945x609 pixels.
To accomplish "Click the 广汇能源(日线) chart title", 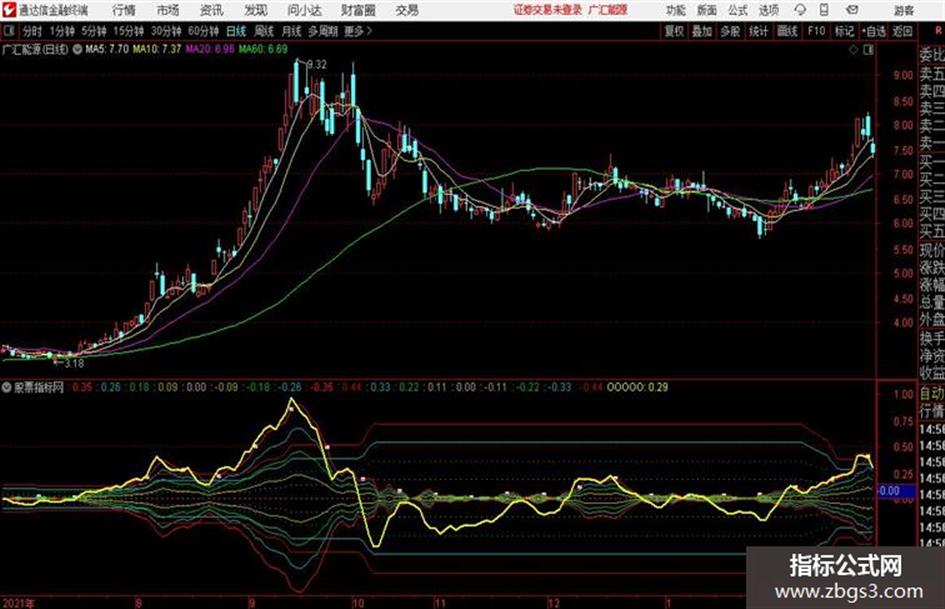I will pyautogui.click(x=35, y=49).
